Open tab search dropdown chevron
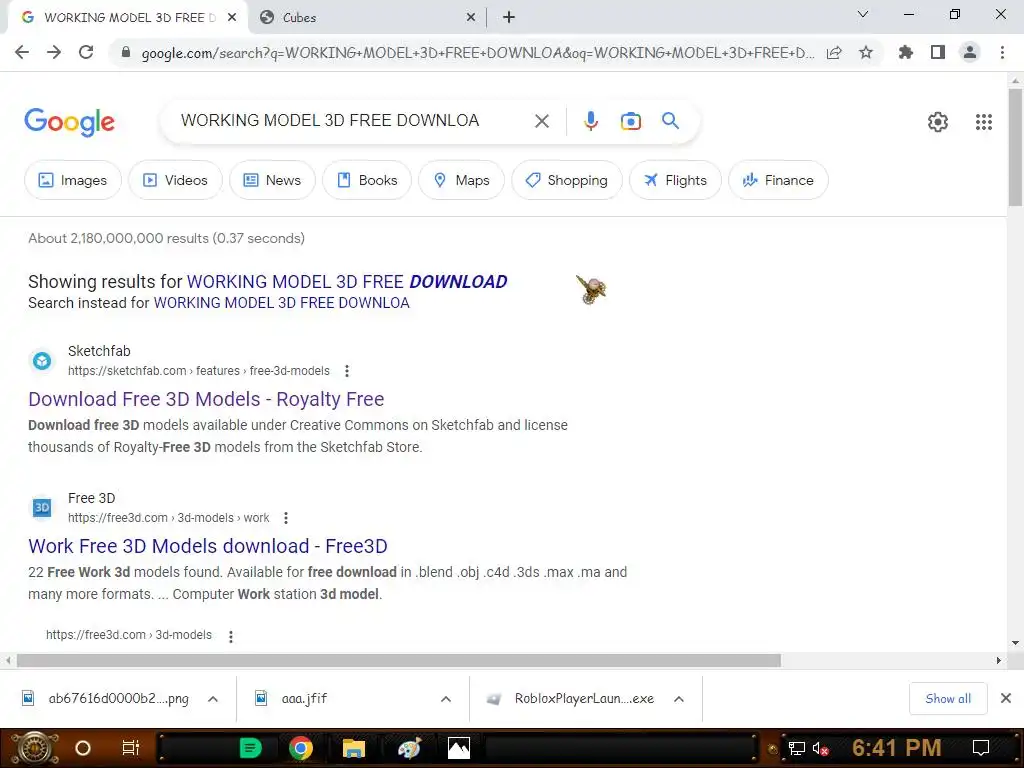Screen dimensions: 1024x768 pyautogui.click(x=863, y=14)
